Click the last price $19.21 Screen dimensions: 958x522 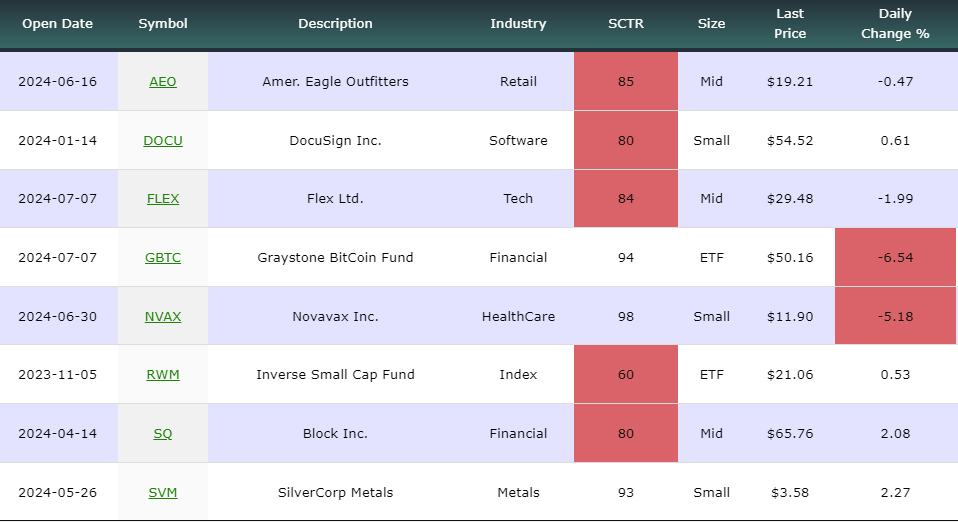790,81
